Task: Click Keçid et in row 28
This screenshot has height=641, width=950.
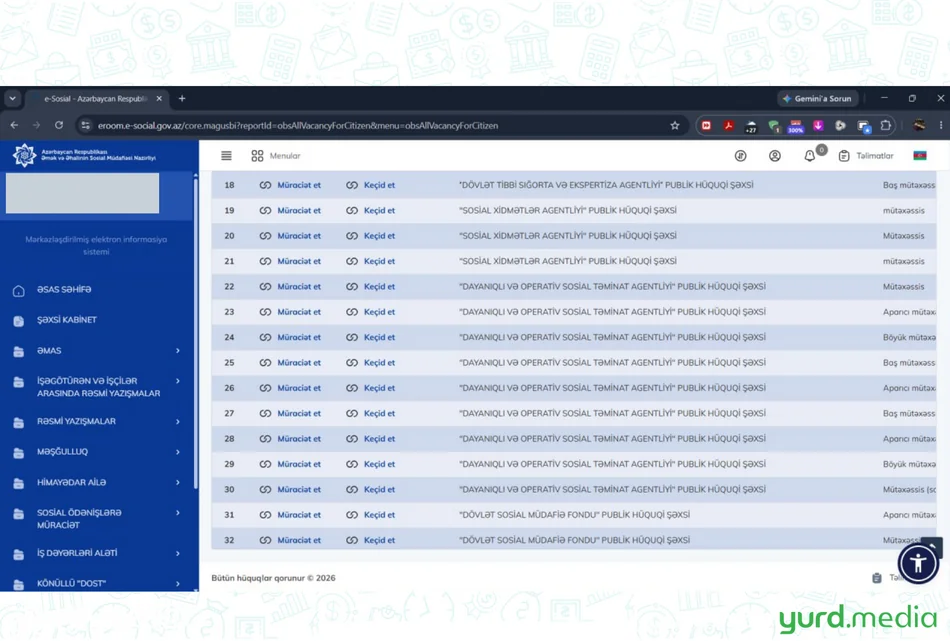Action: 379,439
